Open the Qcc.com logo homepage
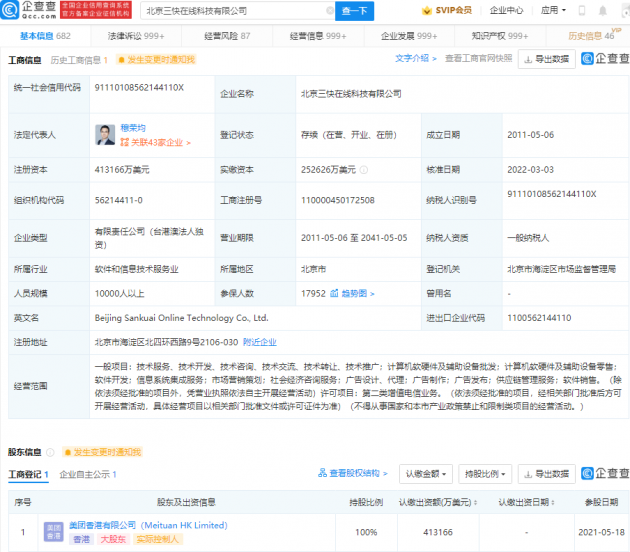630x552 pixels. 28,10
